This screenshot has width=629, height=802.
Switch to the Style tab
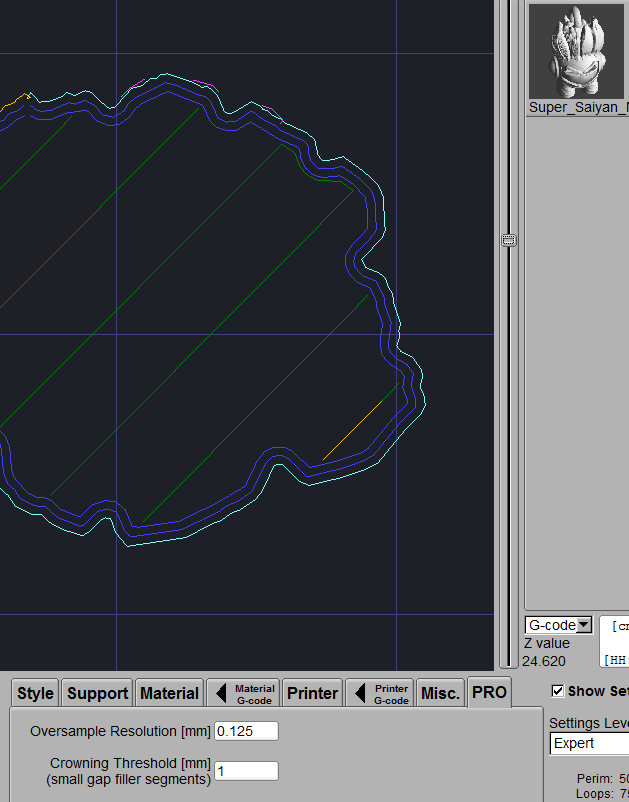[35, 693]
